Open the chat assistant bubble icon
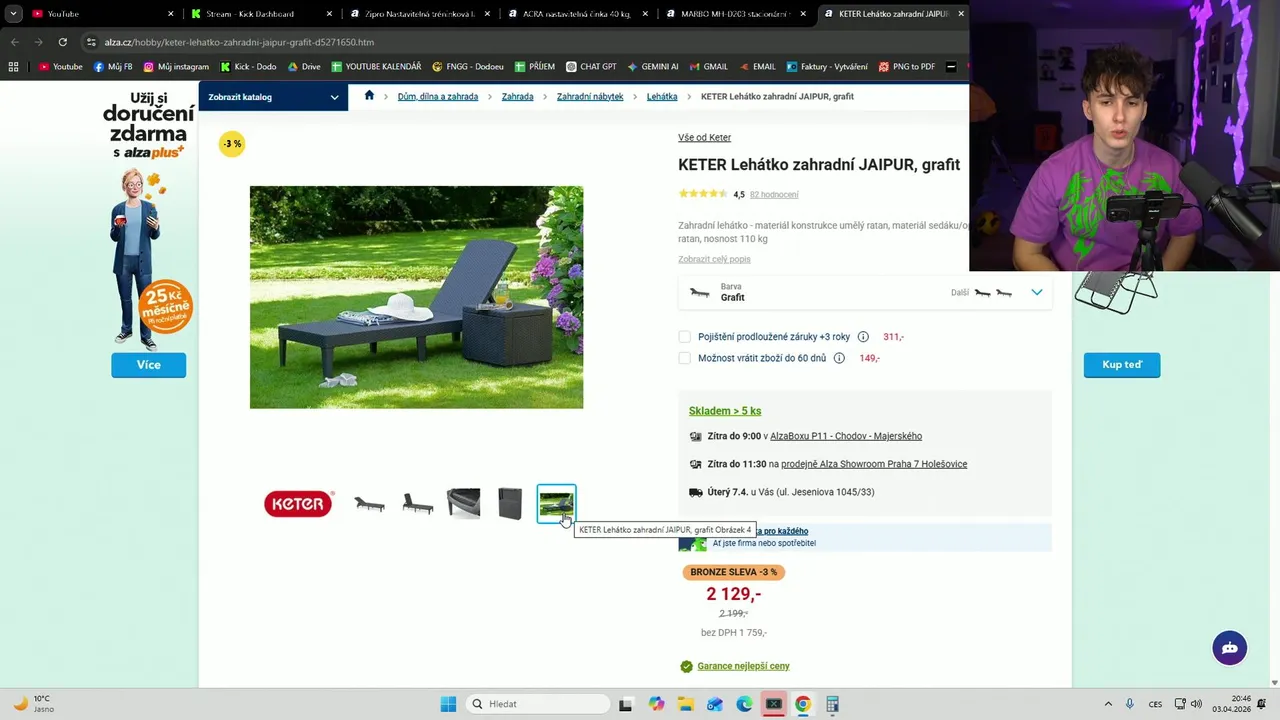 coord(1230,648)
